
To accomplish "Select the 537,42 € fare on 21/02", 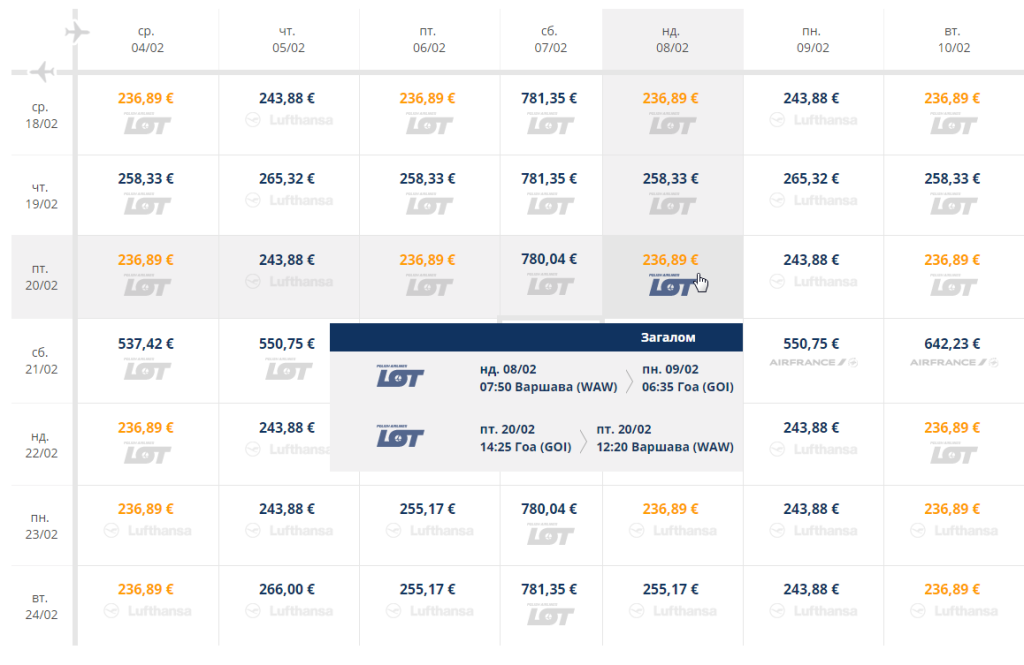I will (146, 344).
